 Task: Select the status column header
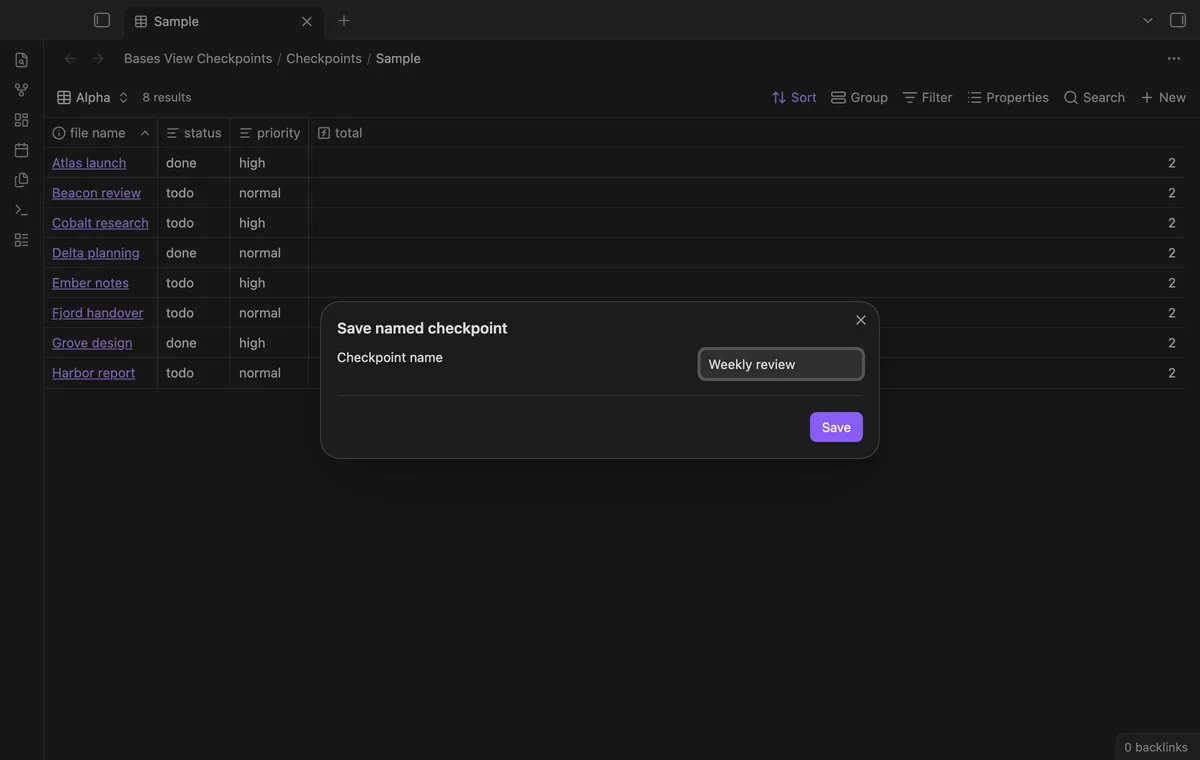click(x=194, y=133)
